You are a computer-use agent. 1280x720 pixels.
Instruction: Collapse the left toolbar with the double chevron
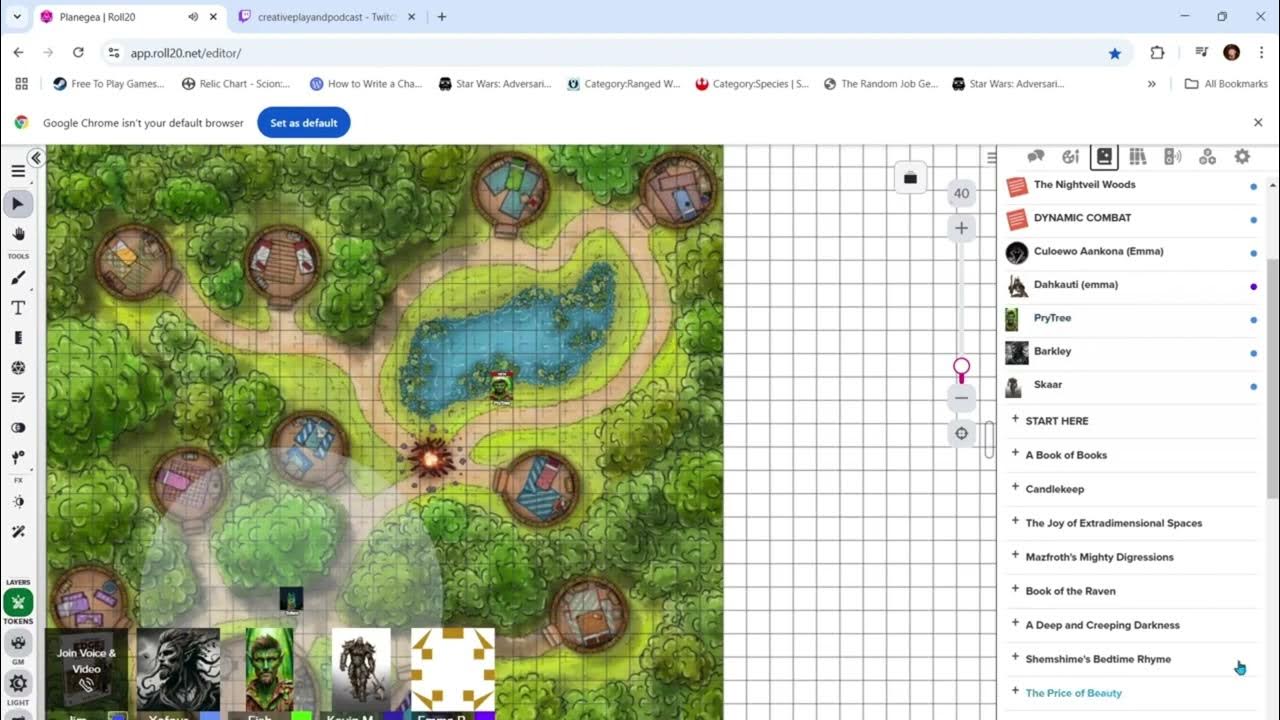point(35,158)
